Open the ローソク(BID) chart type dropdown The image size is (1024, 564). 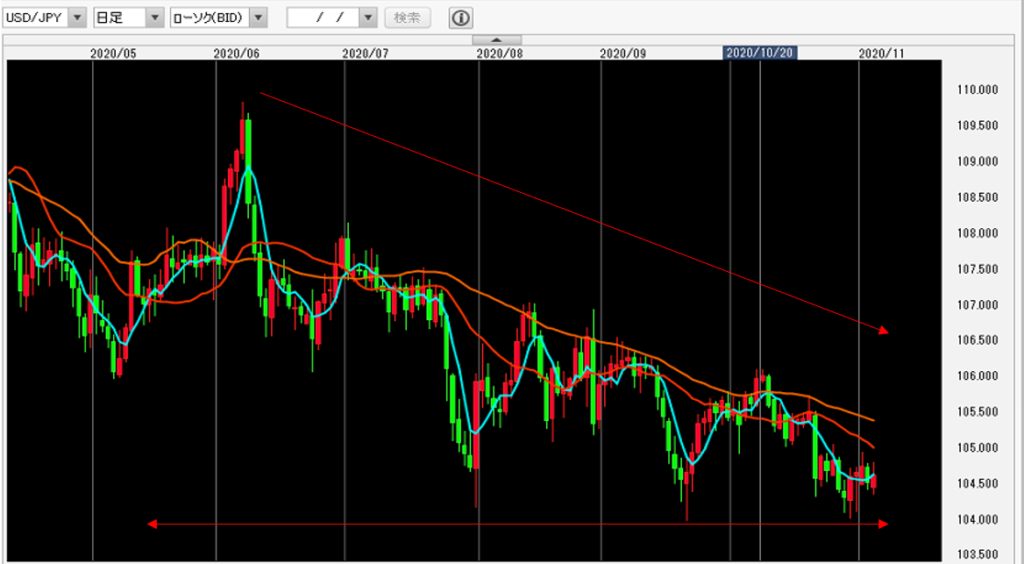(259, 18)
